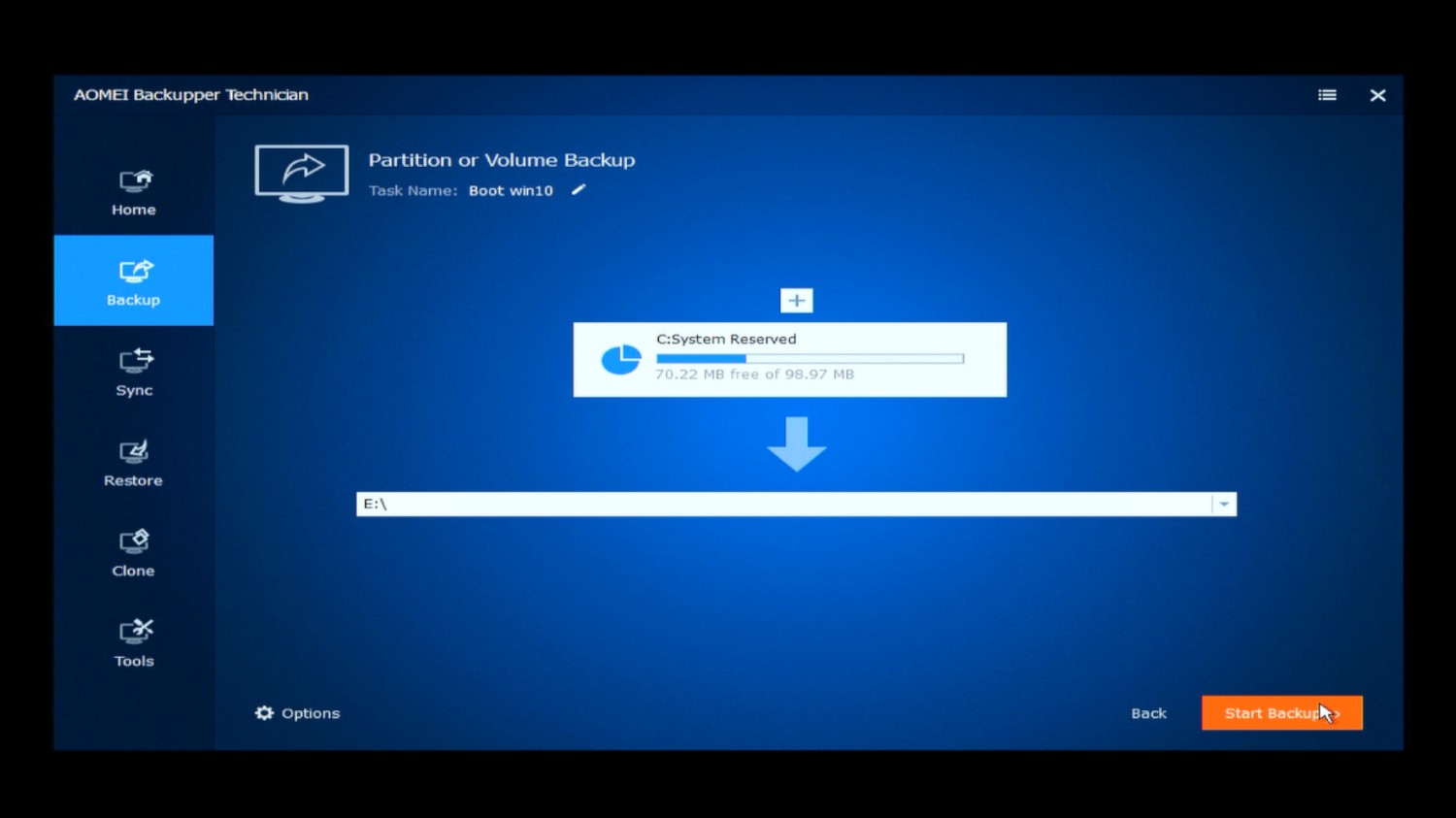The width and height of the screenshot is (1456, 818).
Task: Open backup Options with the gear icon
Action: click(297, 713)
